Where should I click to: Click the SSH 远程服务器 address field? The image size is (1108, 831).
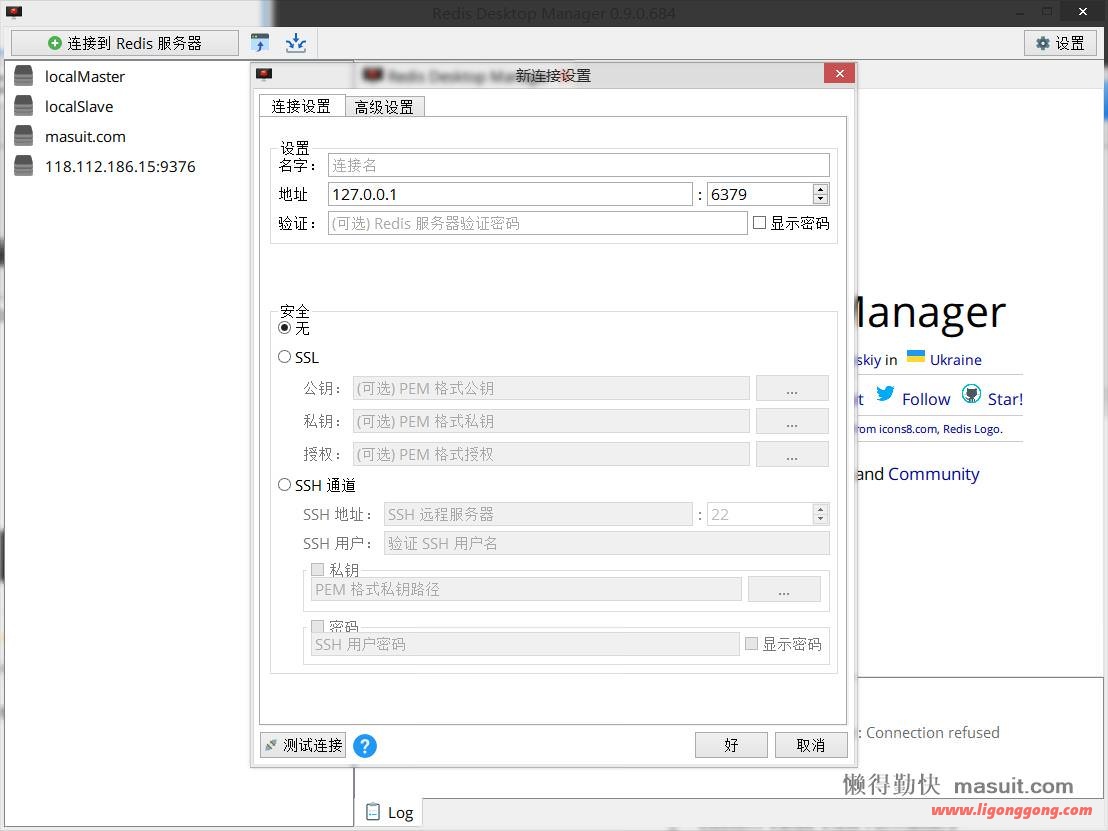click(538, 514)
